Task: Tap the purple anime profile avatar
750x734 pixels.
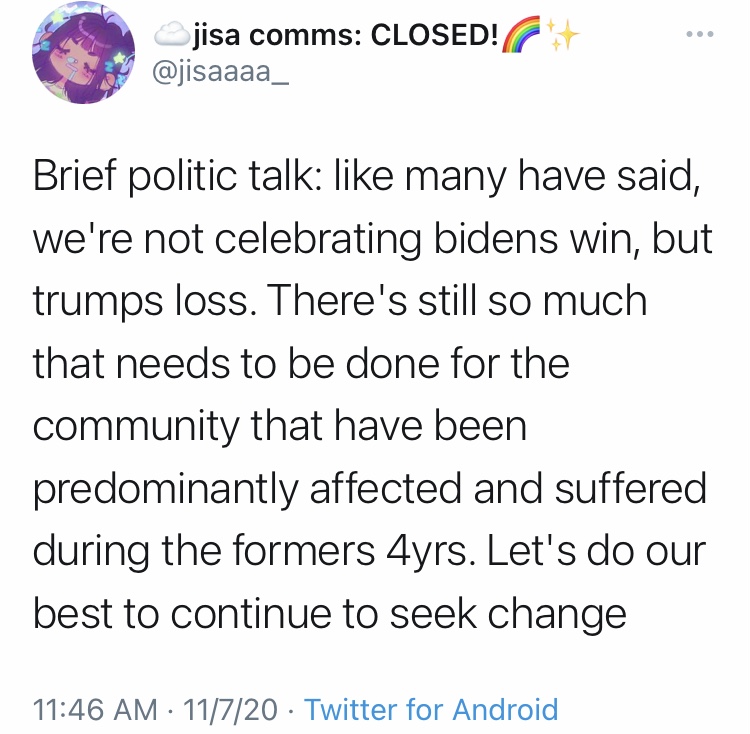Action: coord(84,52)
